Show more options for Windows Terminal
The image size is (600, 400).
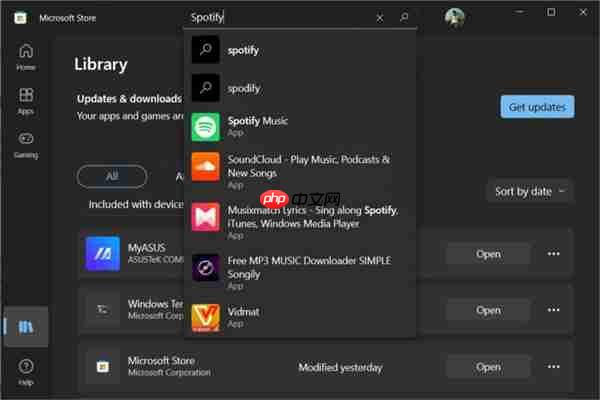pos(554,310)
